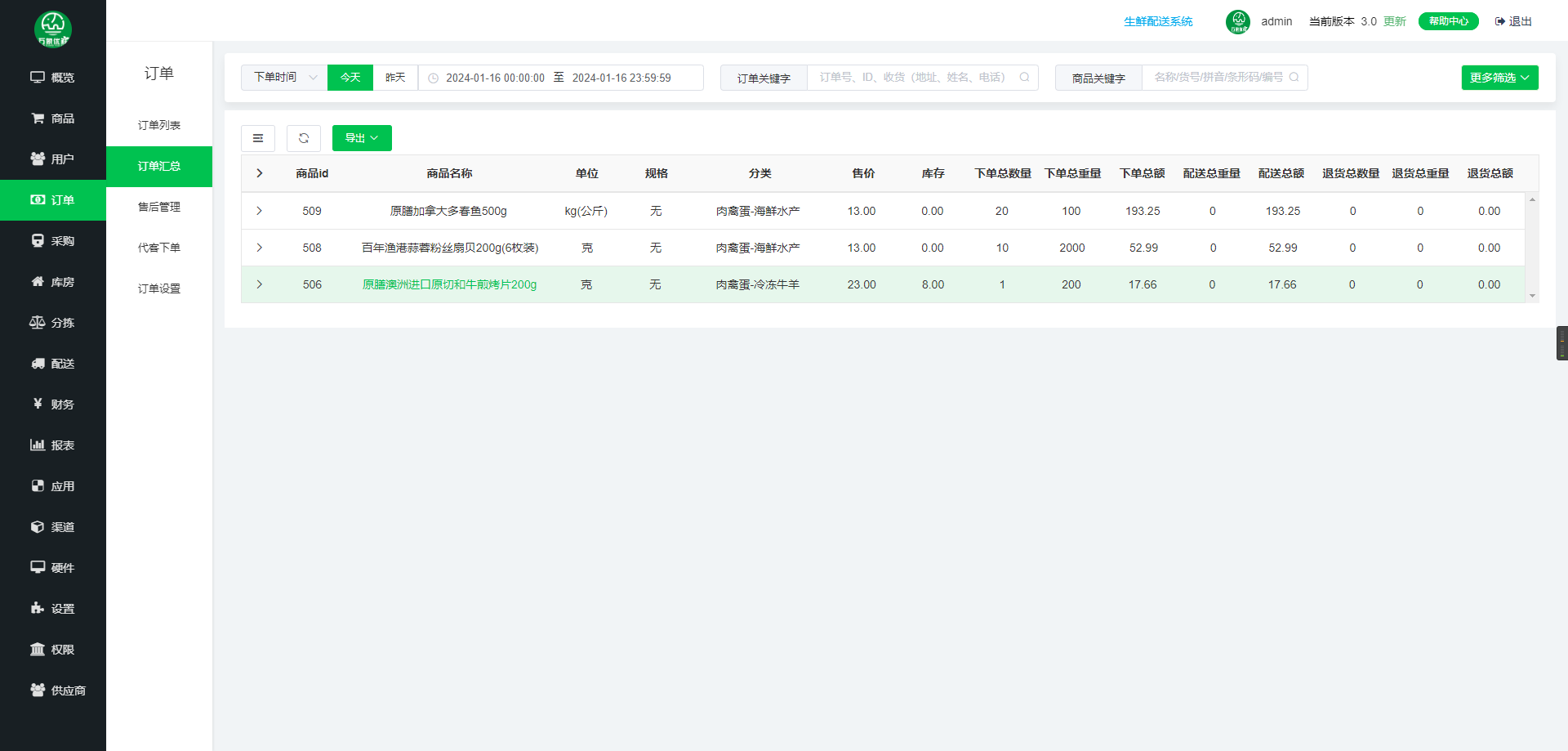Image resolution: width=1568 pixels, height=751 pixels.
Task: Open the 财务 finance section
Action: tap(53, 405)
